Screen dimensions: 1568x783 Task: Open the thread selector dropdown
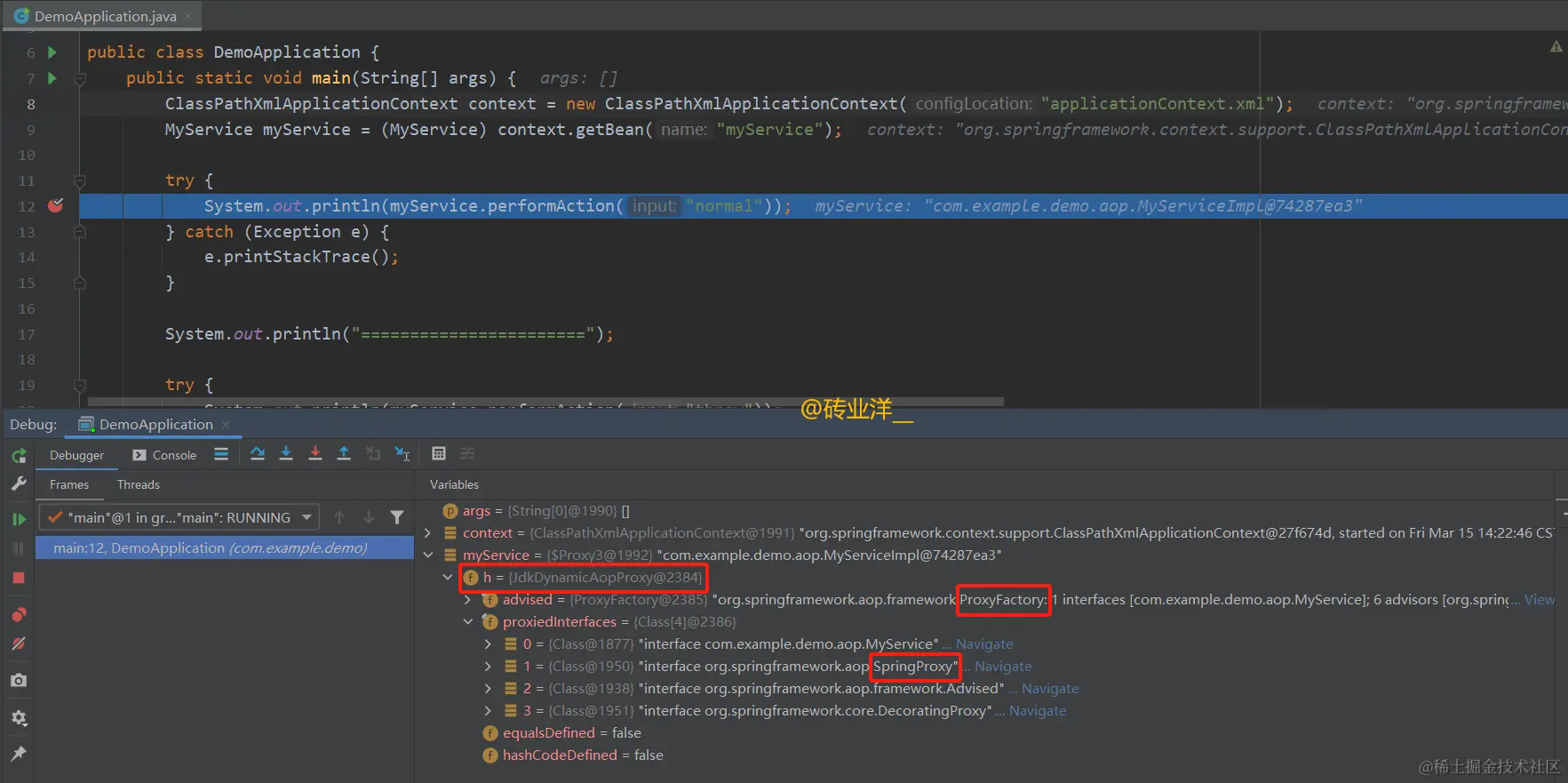[179, 517]
